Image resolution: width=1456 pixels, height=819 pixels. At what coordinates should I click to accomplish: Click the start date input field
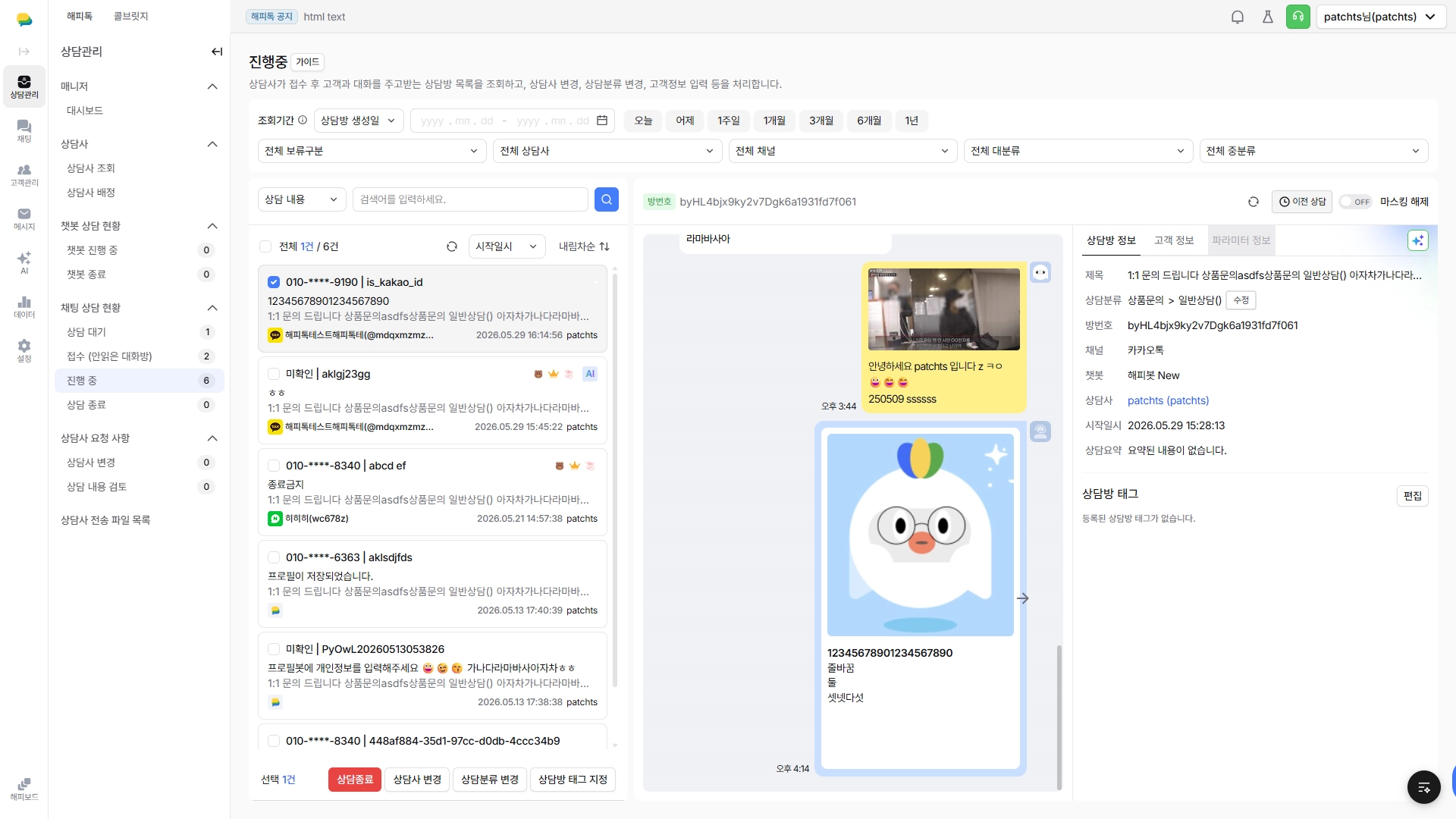click(x=457, y=121)
